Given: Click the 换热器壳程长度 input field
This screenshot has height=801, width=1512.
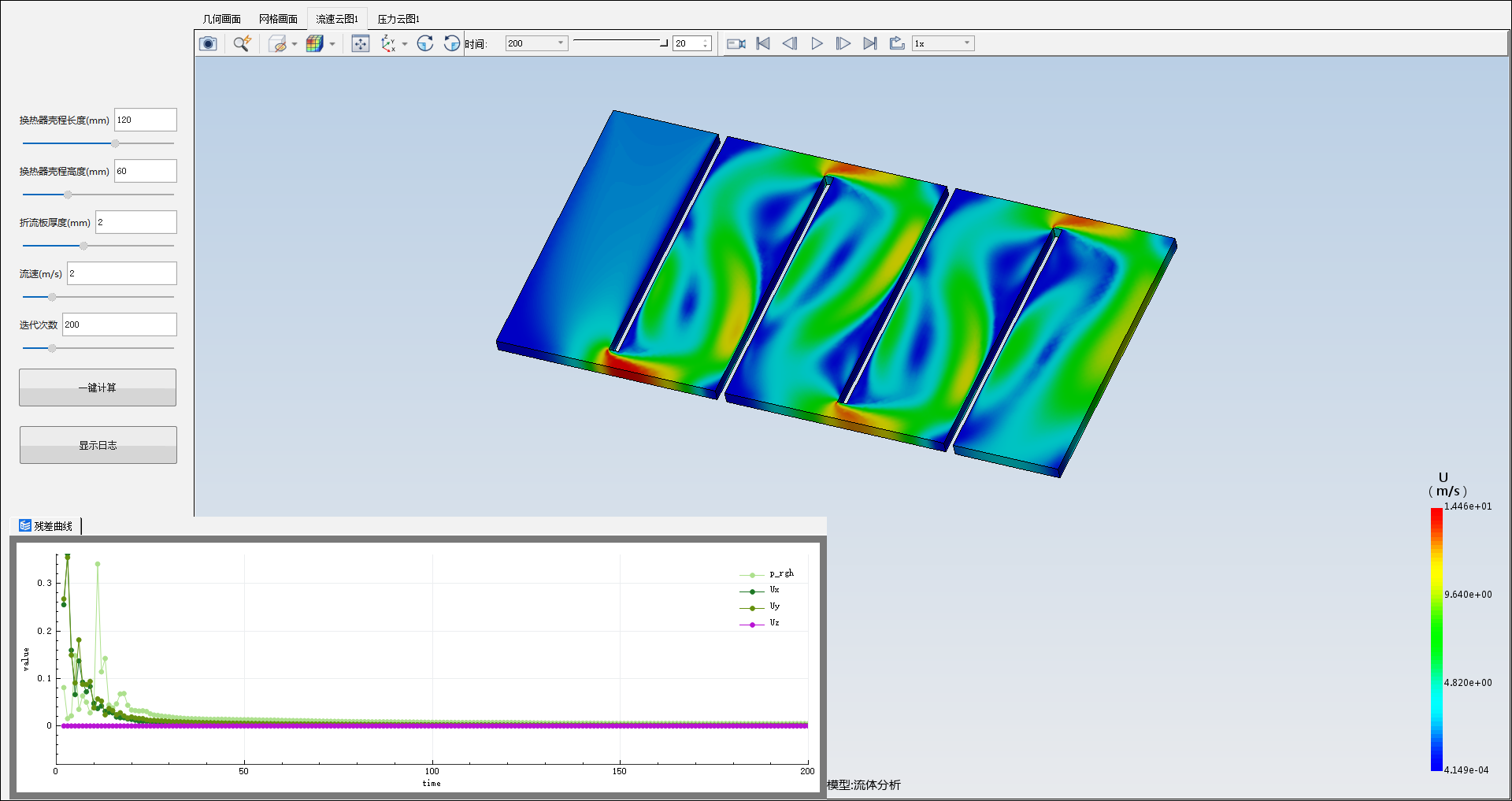Looking at the screenshot, I should point(146,120).
